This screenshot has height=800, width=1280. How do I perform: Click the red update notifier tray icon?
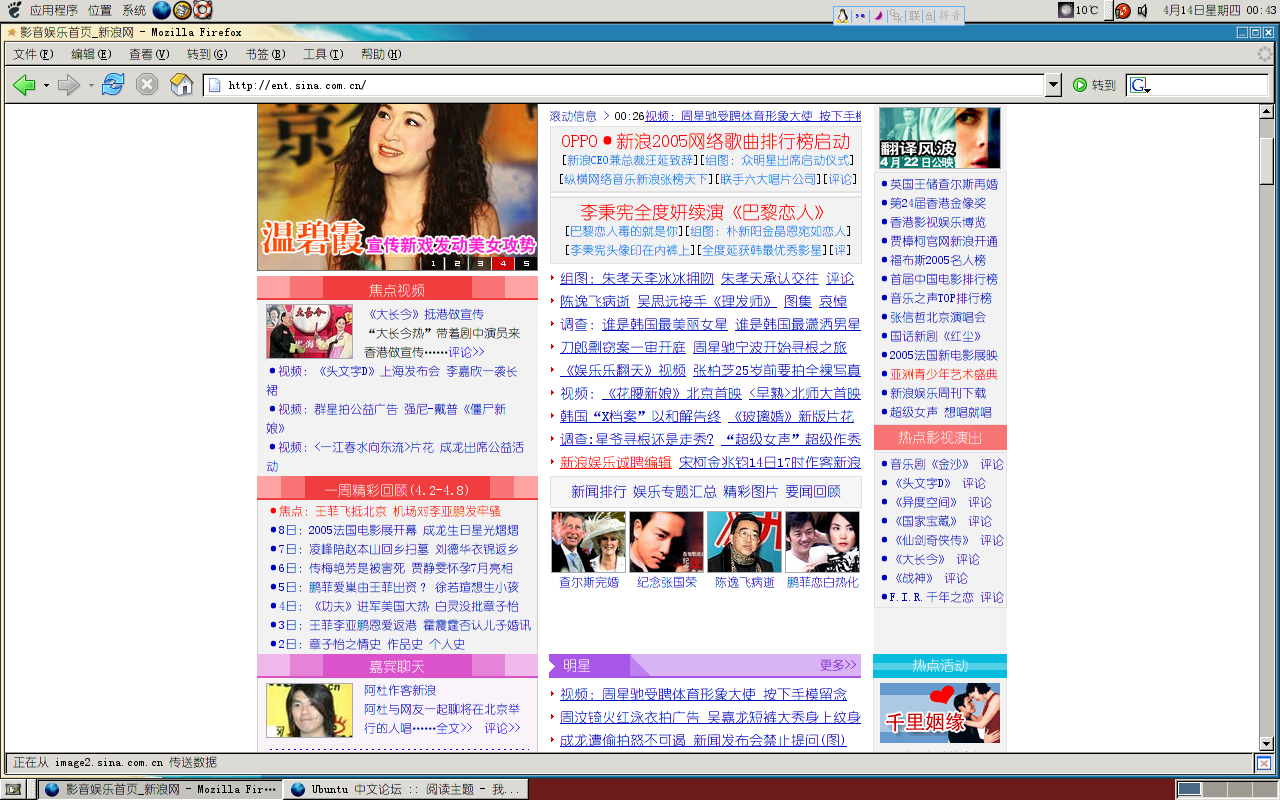pyautogui.click(x=1123, y=11)
